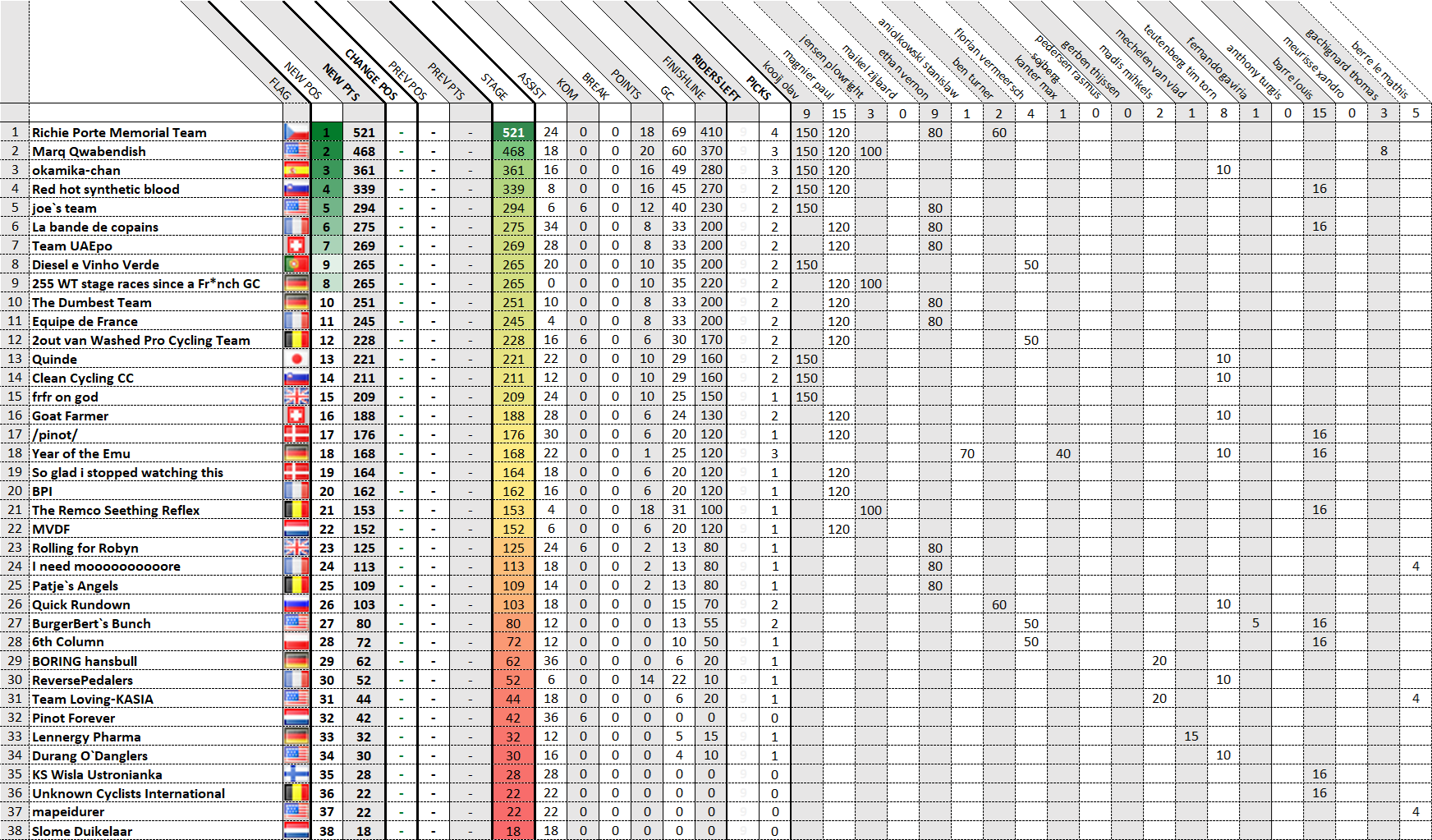Click the French flag beside La bande de copains

[296, 227]
